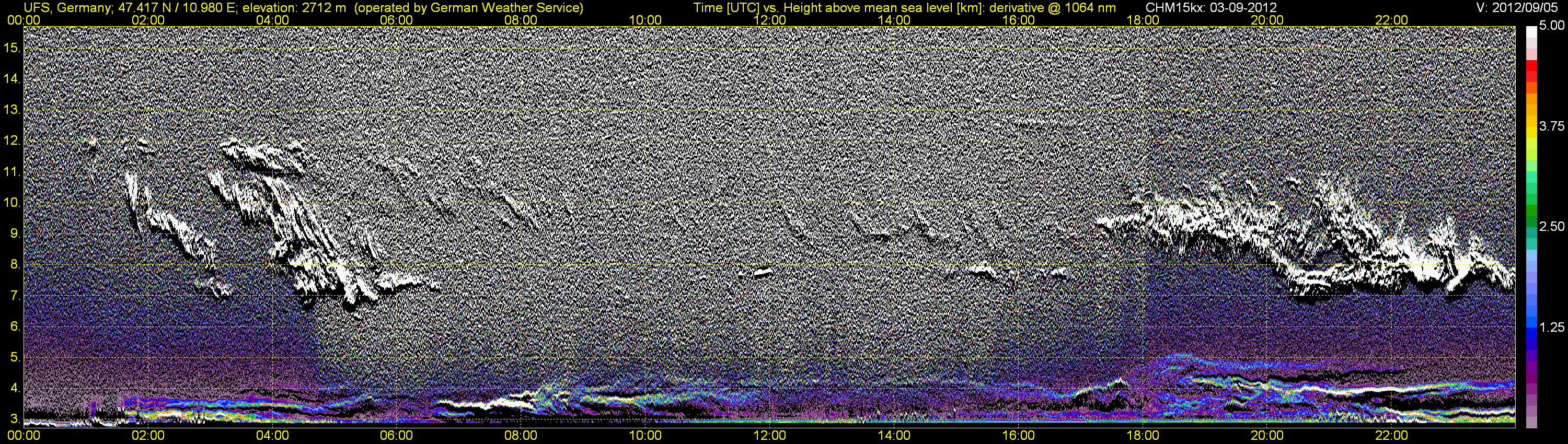Pick "18:00" on the bottom time axis
Screen dimensions: 1568x444
click(1143, 436)
